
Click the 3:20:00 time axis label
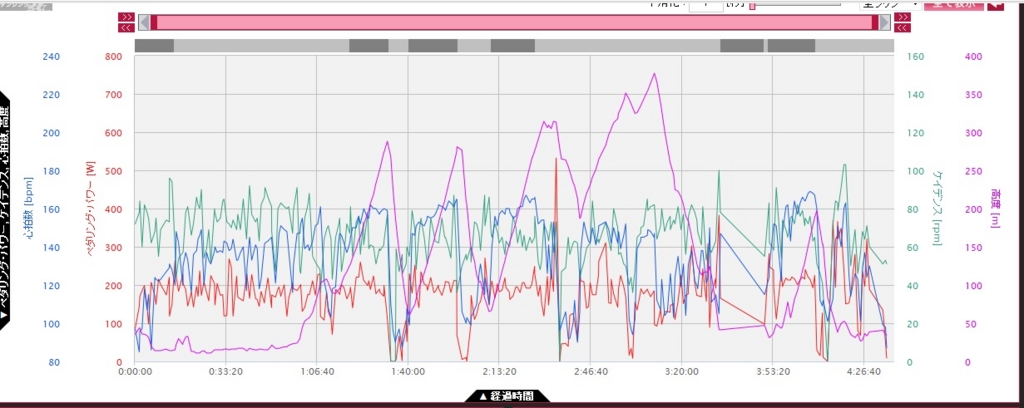tap(681, 371)
